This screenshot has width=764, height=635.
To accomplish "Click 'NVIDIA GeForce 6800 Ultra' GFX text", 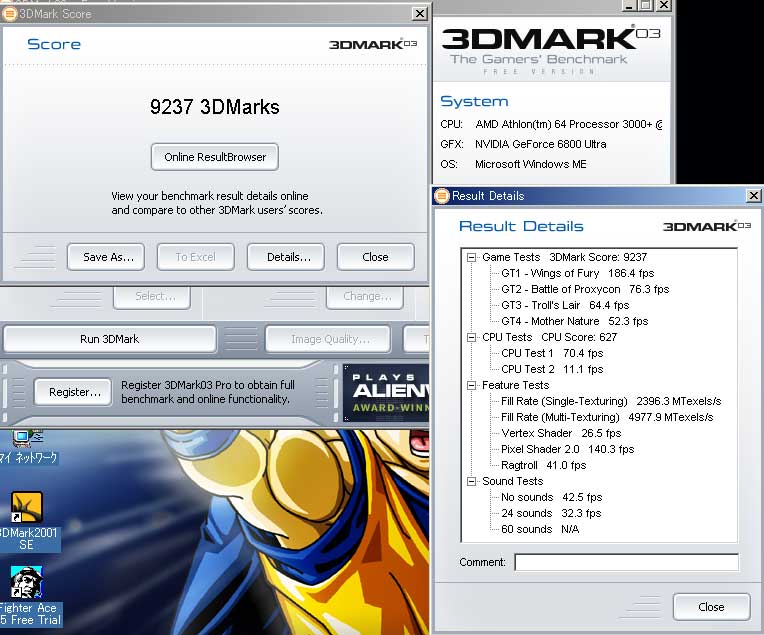I will pos(541,144).
